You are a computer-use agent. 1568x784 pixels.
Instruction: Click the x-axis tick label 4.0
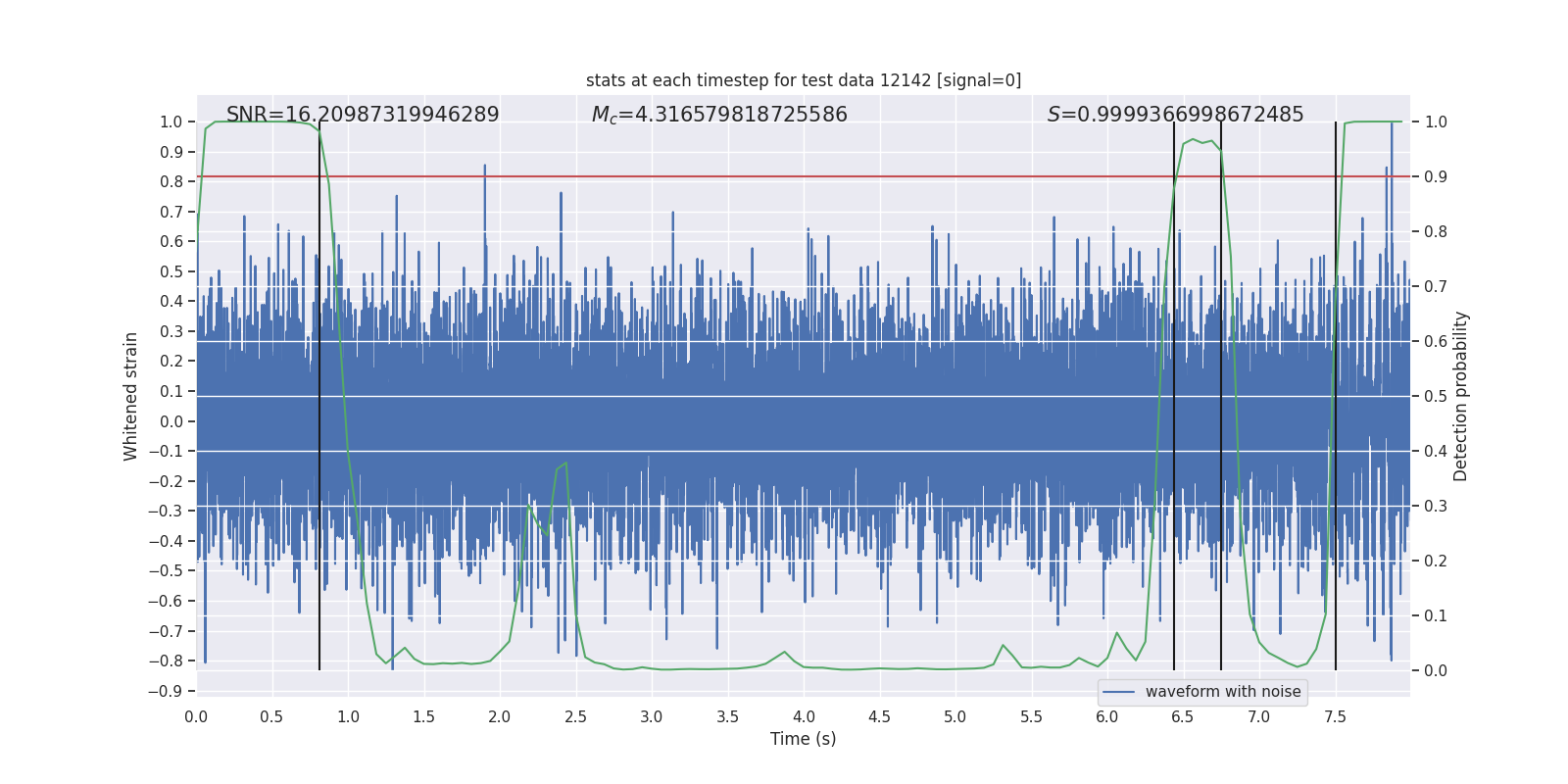tap(804, 716)
